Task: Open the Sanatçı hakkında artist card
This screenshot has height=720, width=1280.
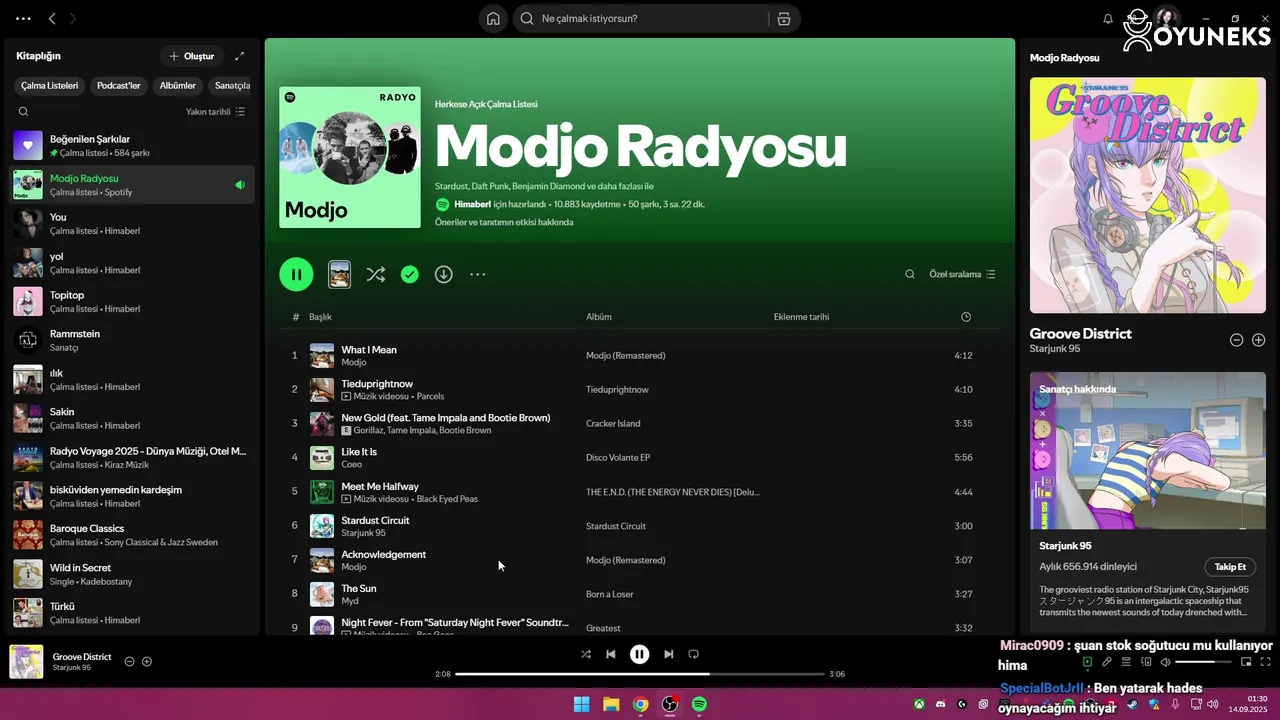Action: tap(1148, 501)
